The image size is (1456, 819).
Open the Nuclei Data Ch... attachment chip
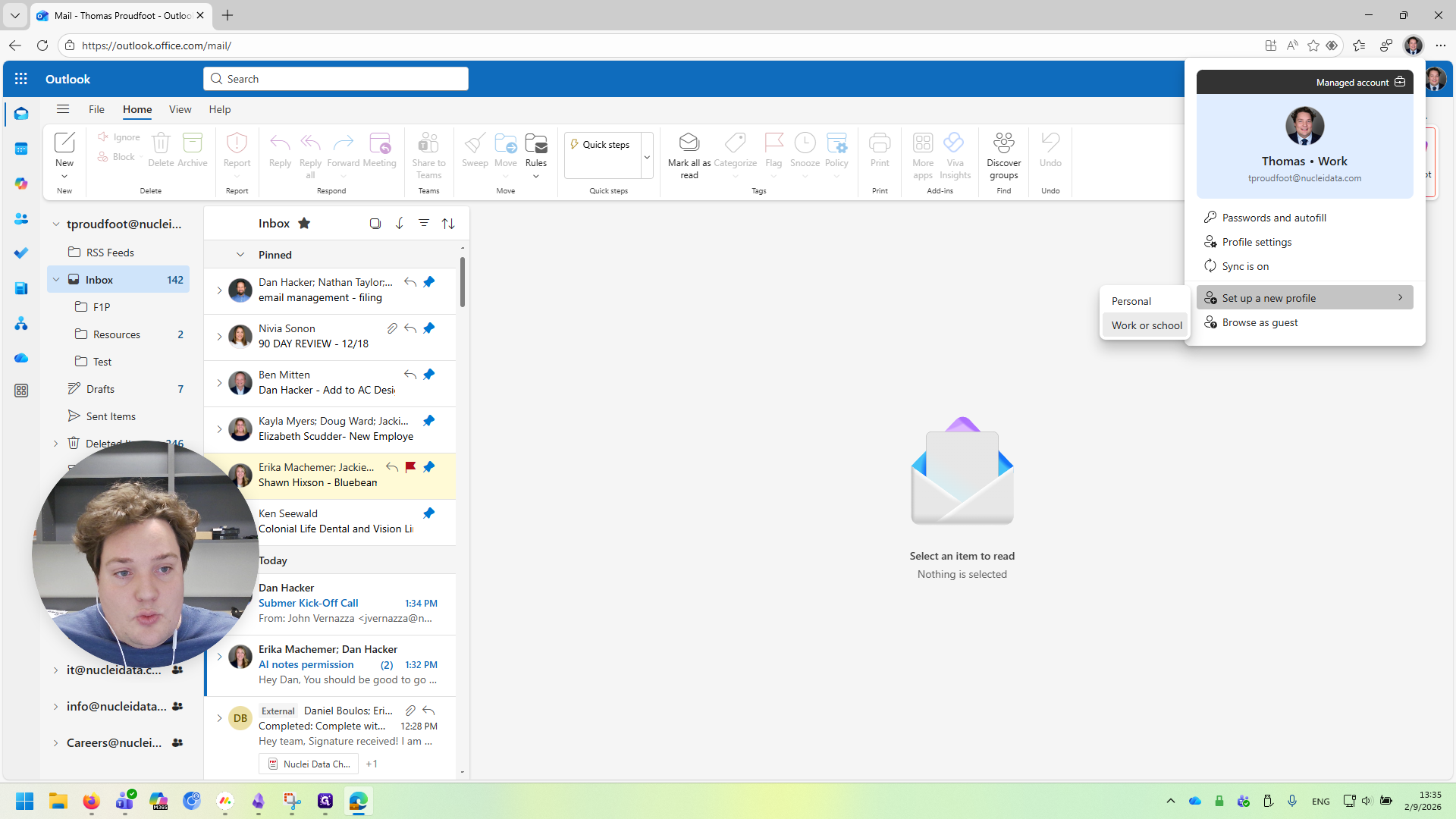309,764
